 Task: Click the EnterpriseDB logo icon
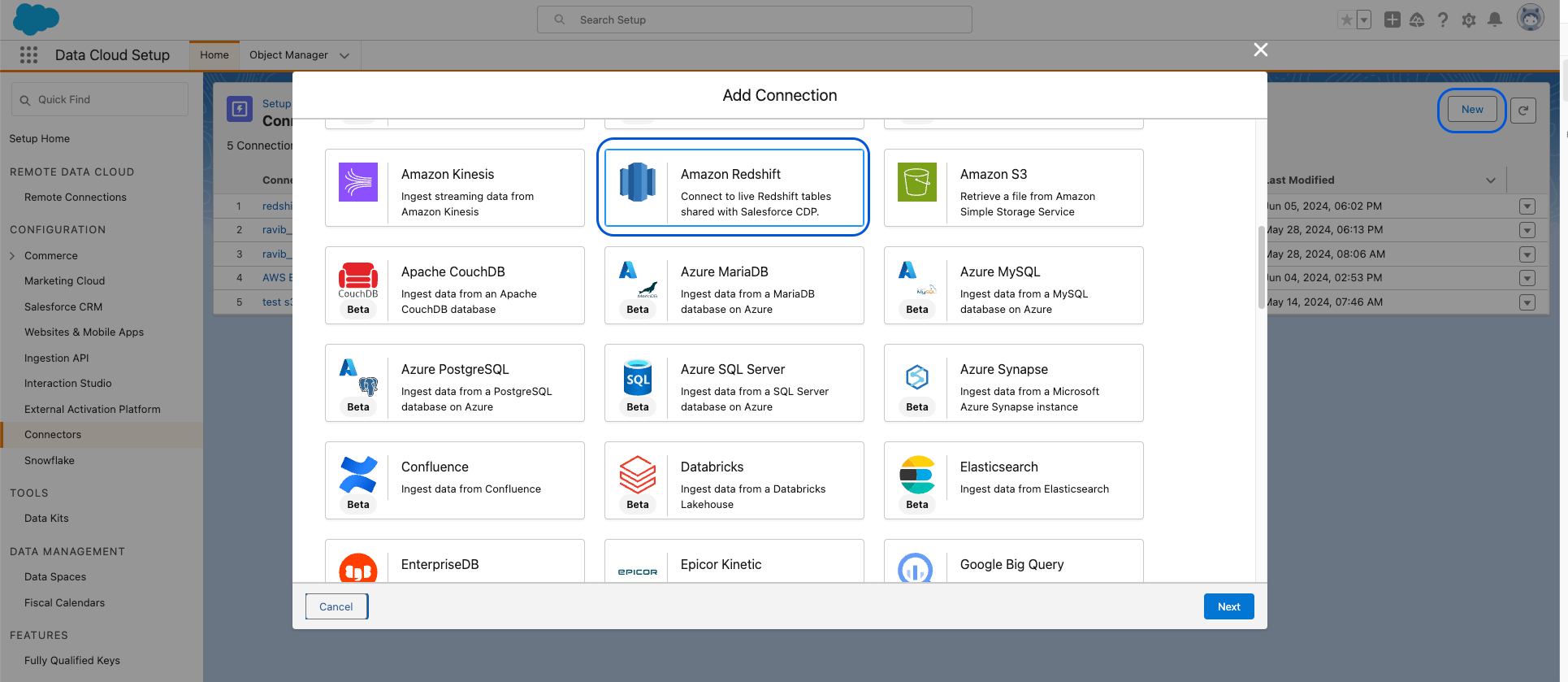click(x=358, y=567)
